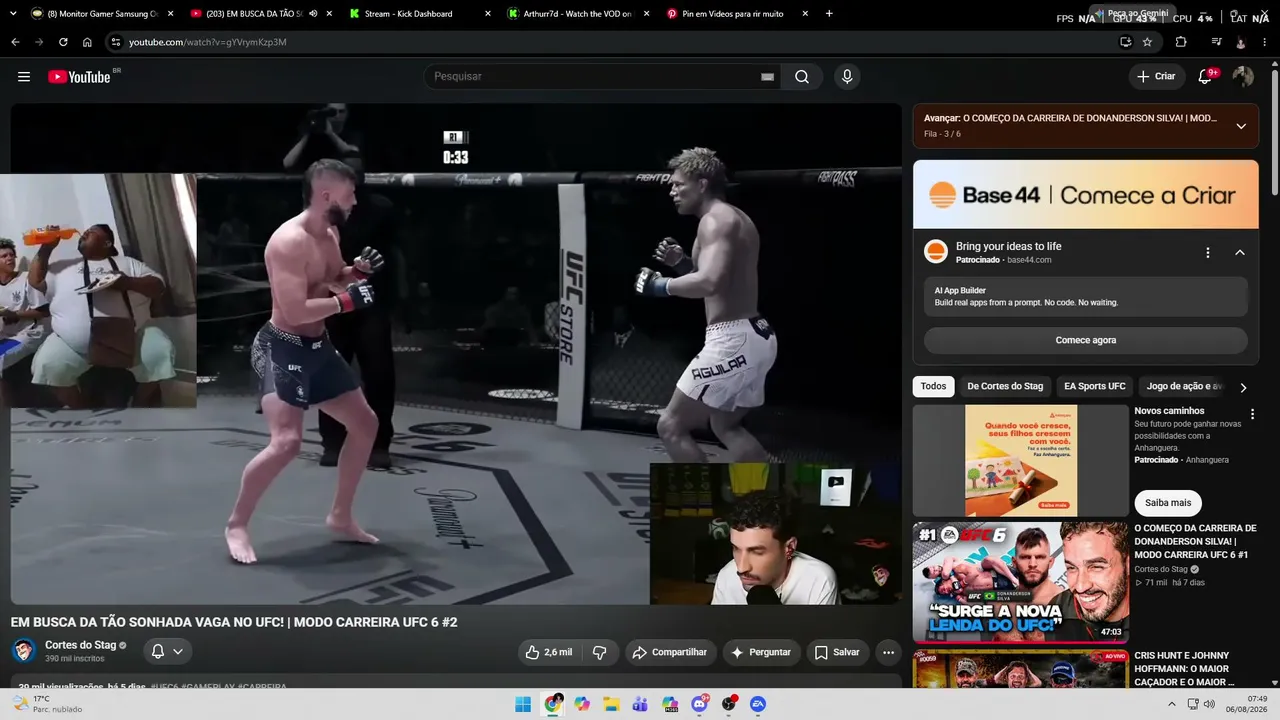
Task: Open the Anhanguera ad thumbnail
Action: (1021, 460)
